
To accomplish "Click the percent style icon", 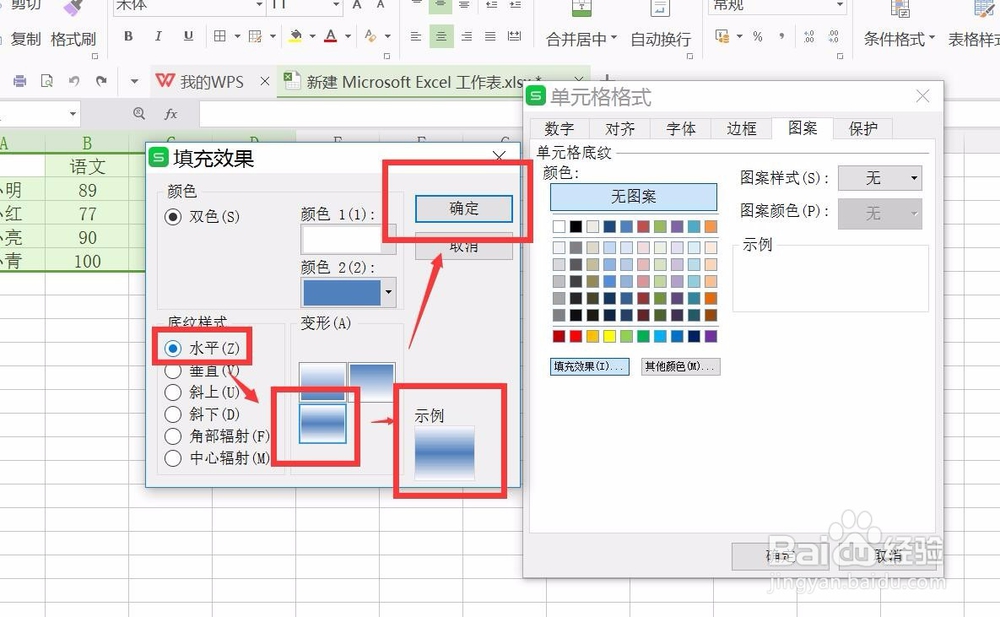I will (757, 36).
